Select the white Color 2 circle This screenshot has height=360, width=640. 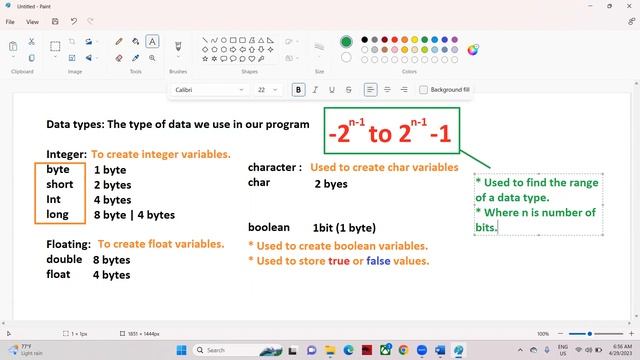pyautogui.click(x=346, y=58)
